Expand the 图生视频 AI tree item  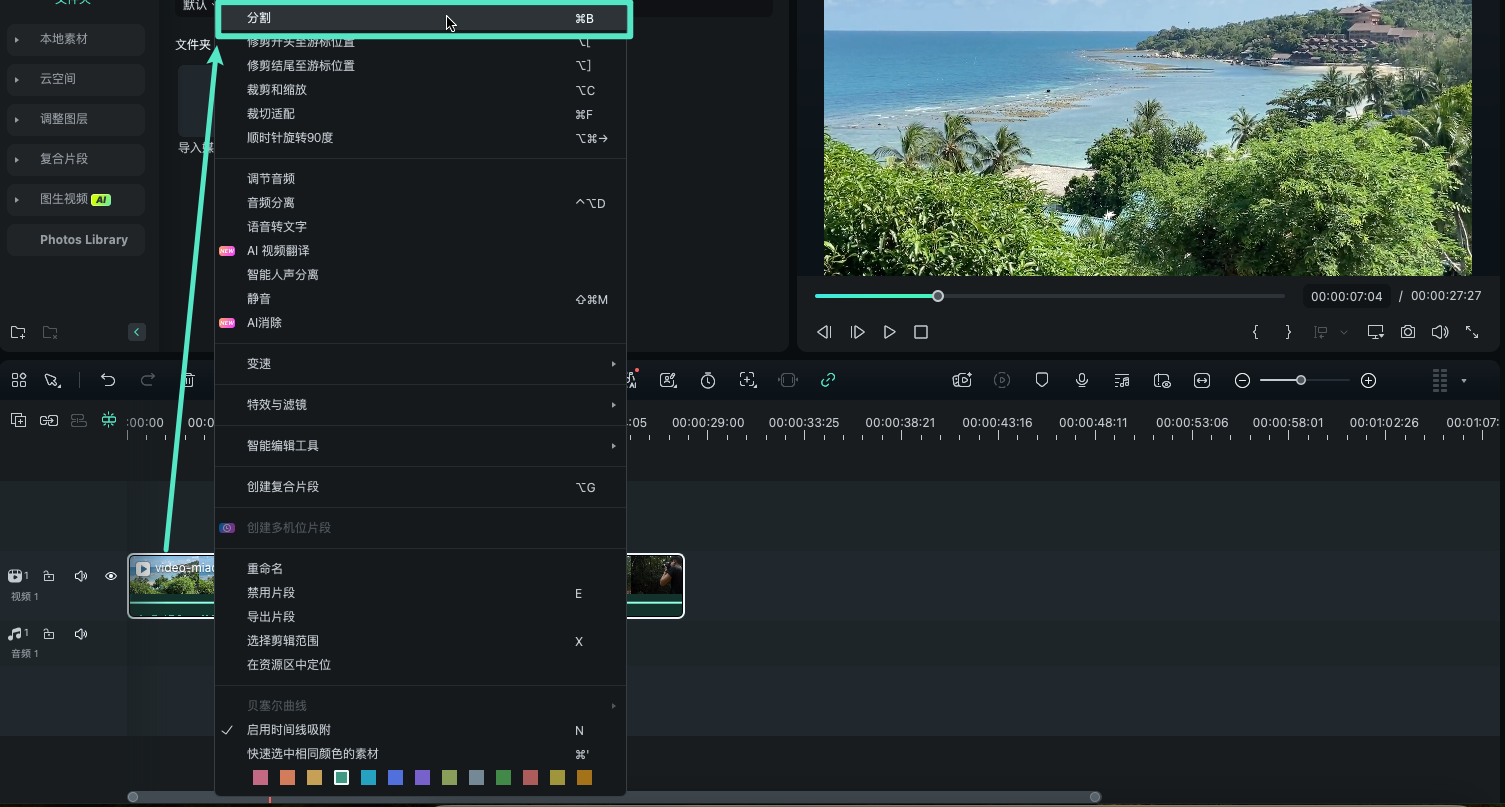17,200
